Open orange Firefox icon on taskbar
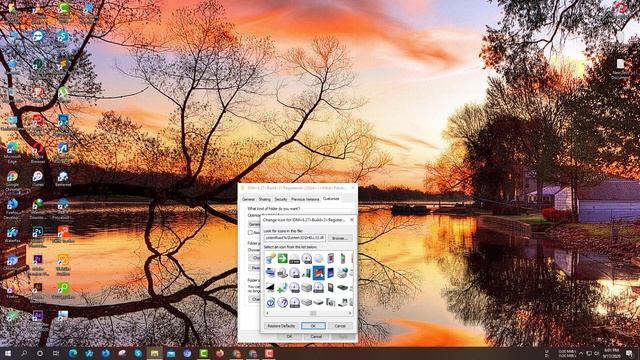The image size is (640, 360). tap(220, 353)
